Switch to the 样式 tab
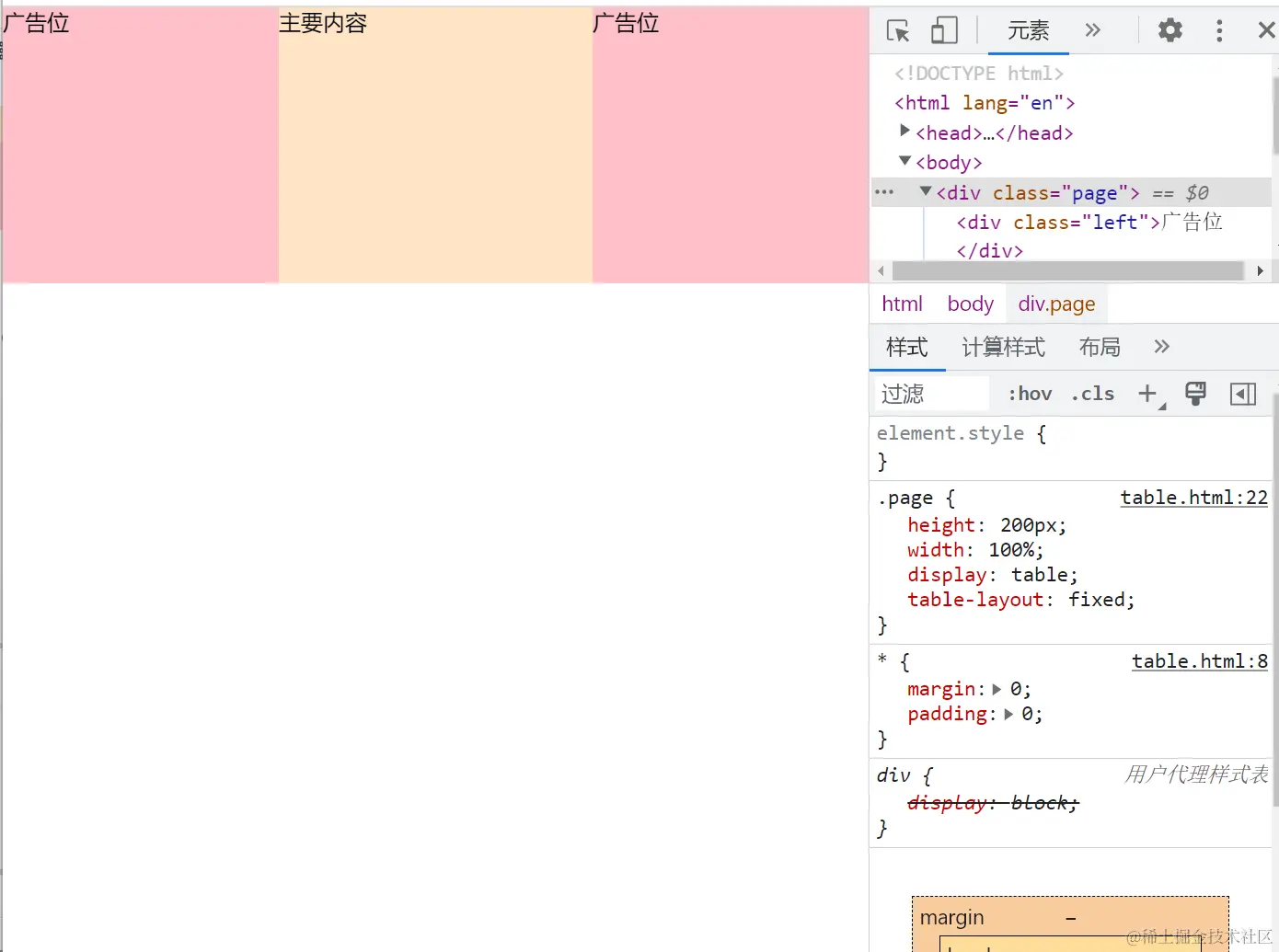This screenshot has width=1279, height=952. 906,348
